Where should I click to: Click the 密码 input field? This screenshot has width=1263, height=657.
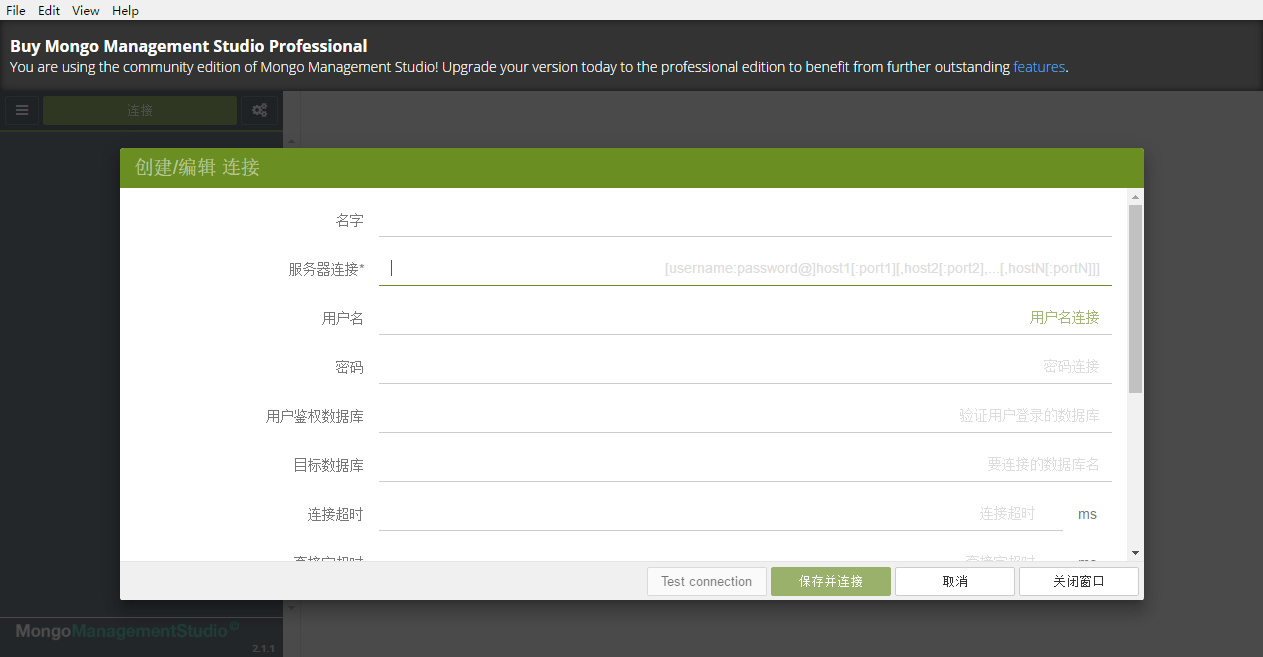700,366
